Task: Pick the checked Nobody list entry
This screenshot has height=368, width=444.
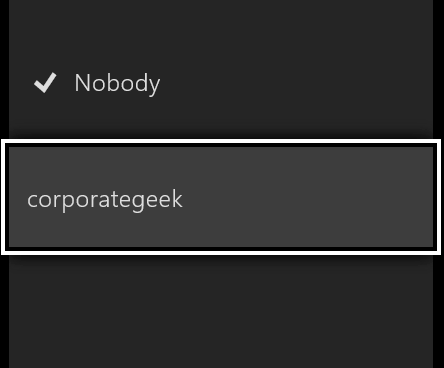Action: tap(221, 83)
